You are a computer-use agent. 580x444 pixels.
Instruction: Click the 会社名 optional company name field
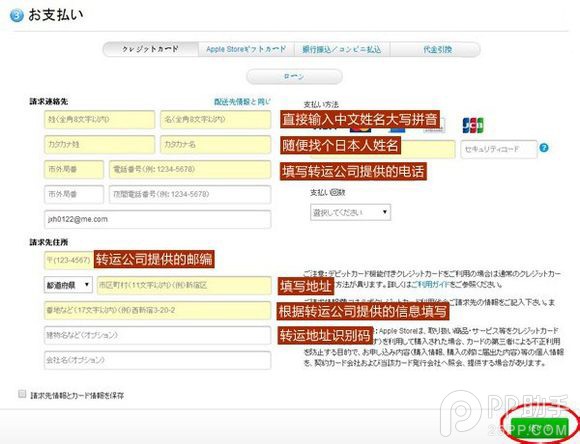(158, 360)
